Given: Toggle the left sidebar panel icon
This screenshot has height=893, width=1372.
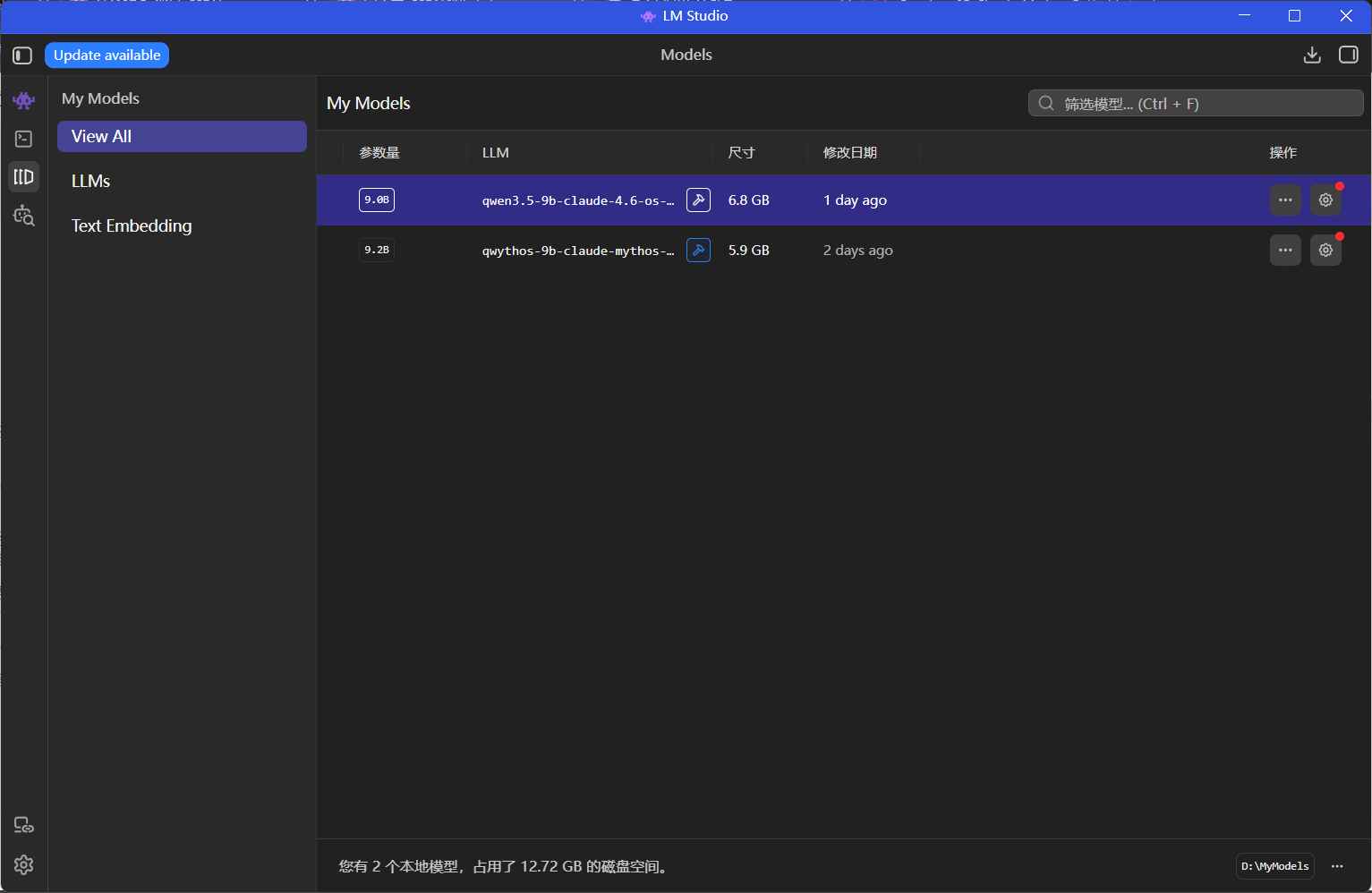Looking at the screenshot, I should [x=22, y=55].
